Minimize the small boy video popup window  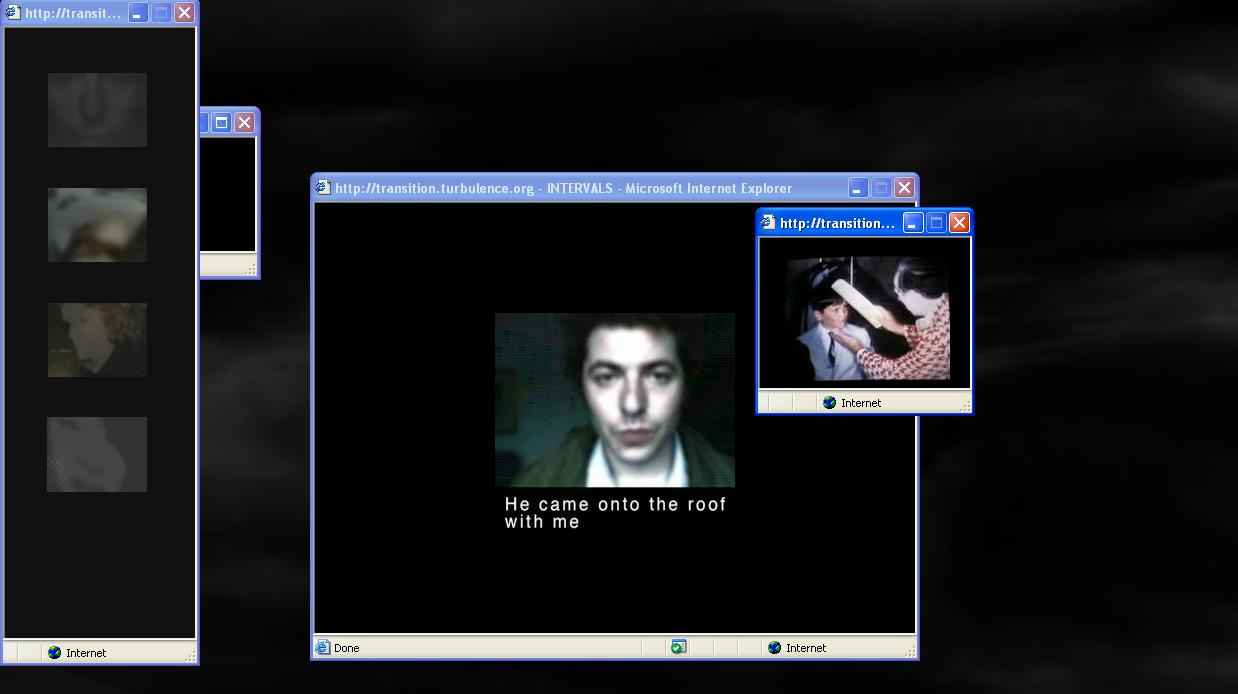(x=913, y=223)
